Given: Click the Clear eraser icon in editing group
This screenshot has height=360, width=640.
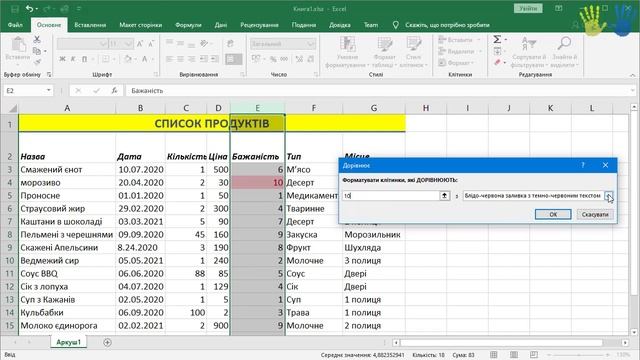Looking at the screenshot, I should 497,62.
